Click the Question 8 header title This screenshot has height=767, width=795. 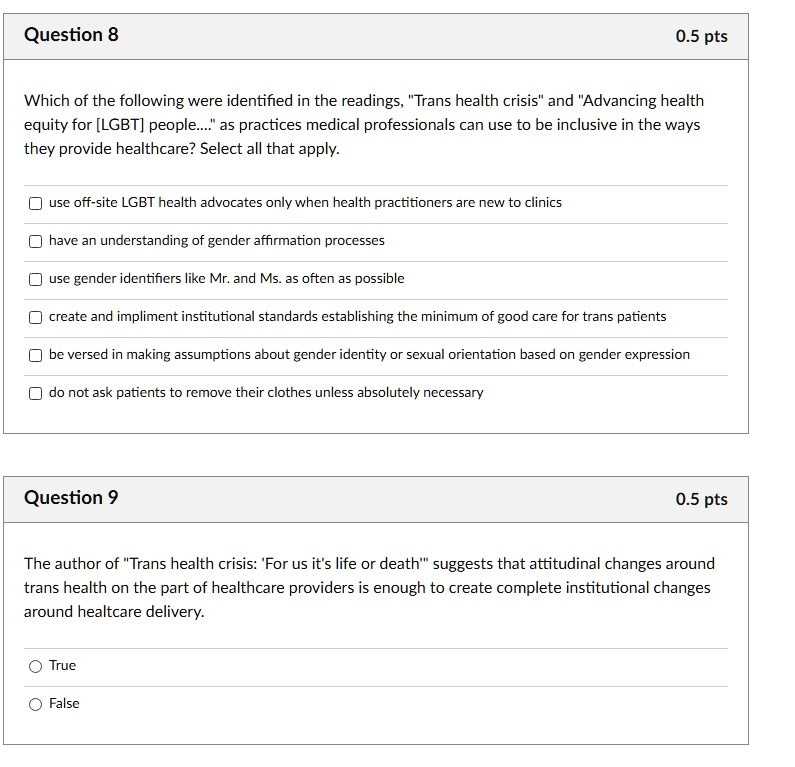71,34
